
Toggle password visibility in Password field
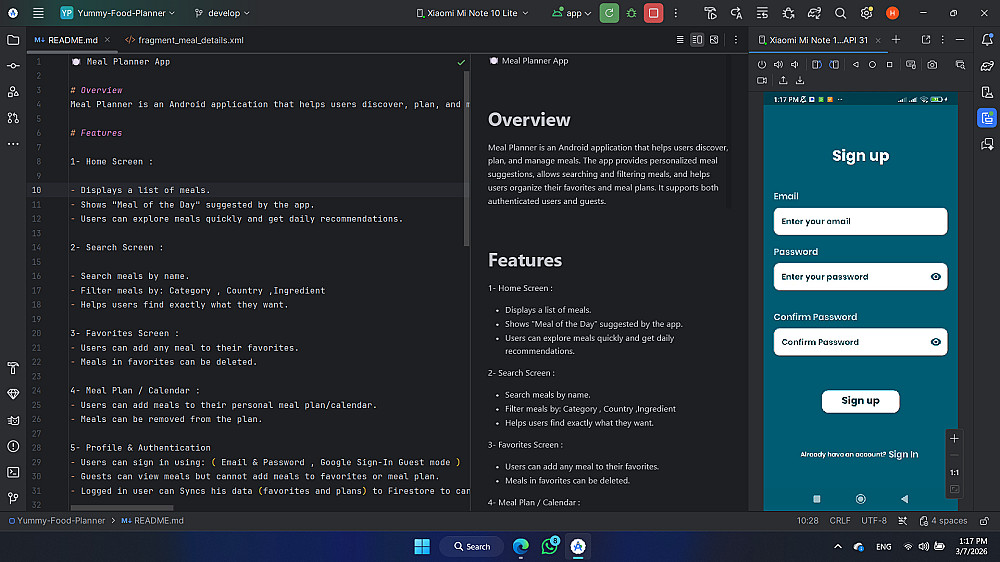point(935,277)
